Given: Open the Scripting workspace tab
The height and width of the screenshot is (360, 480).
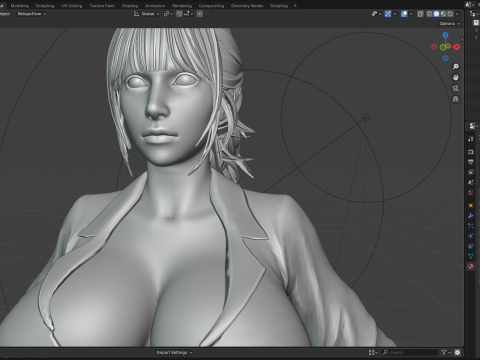Looking at the screenshot, I should click(279, 6).
